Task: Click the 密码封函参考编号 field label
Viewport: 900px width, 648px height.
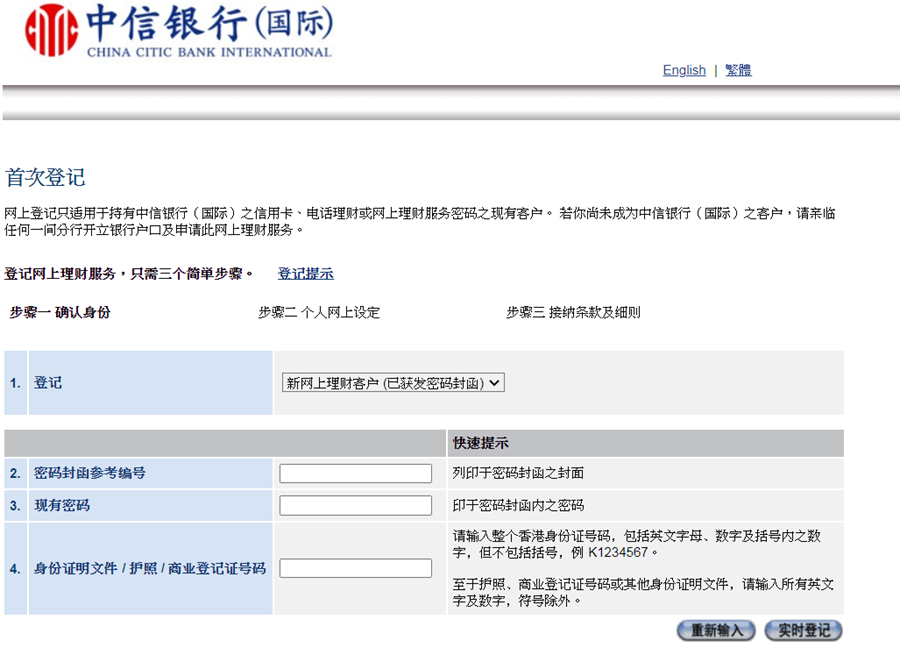Action: coord(90,473)
